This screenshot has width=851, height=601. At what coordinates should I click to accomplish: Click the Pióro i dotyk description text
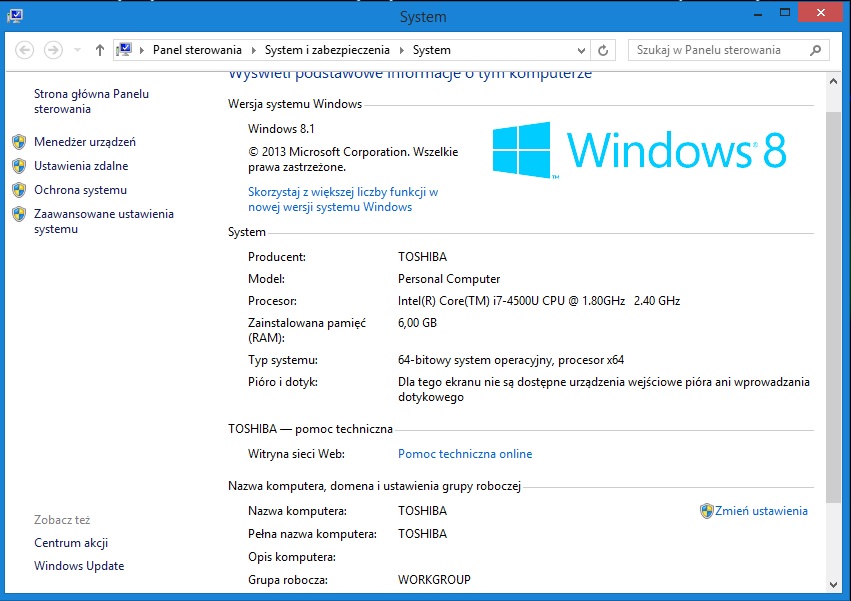tap(604, 389)
